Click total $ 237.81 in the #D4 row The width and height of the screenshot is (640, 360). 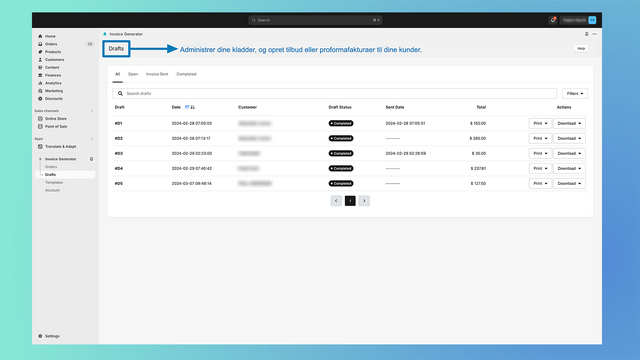(478, 169)
